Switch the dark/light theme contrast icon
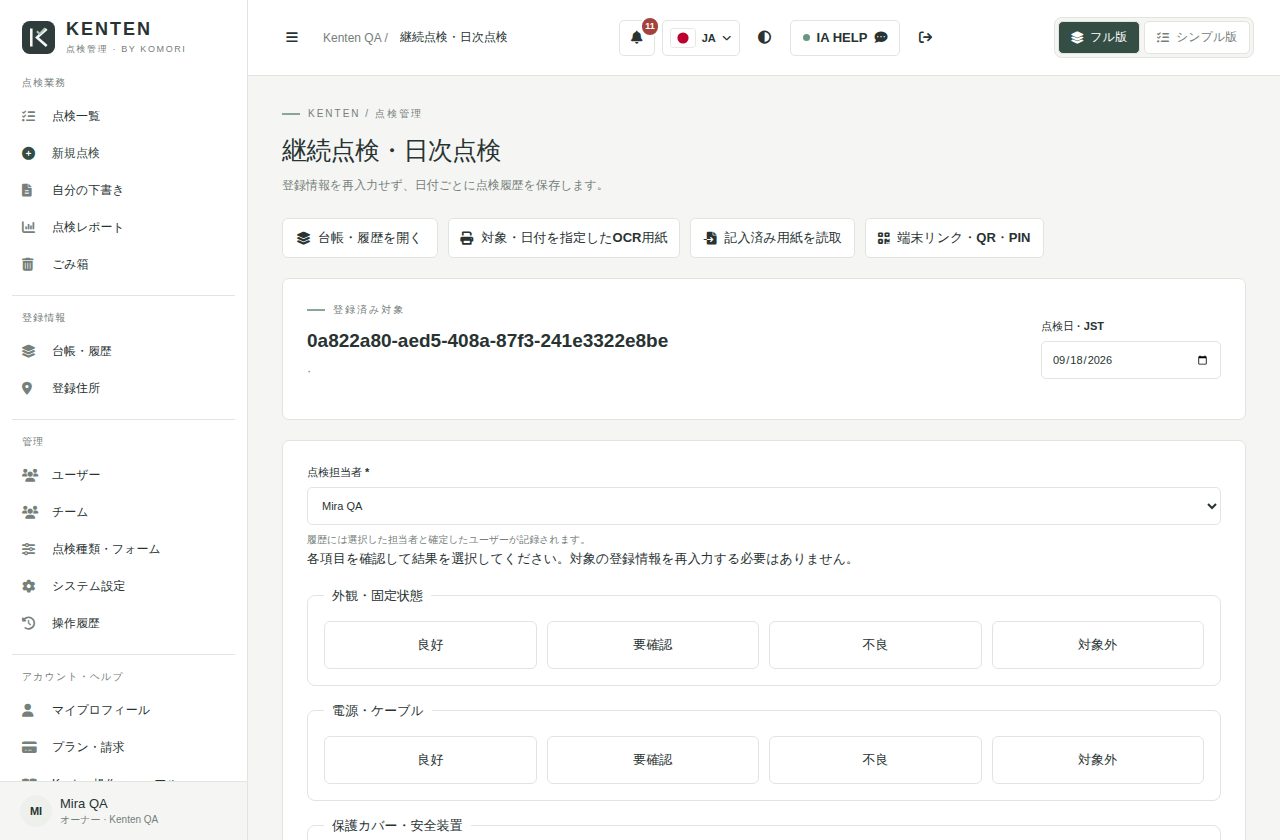Viewport: 1280px width, 840px height. tap(765, 37)
